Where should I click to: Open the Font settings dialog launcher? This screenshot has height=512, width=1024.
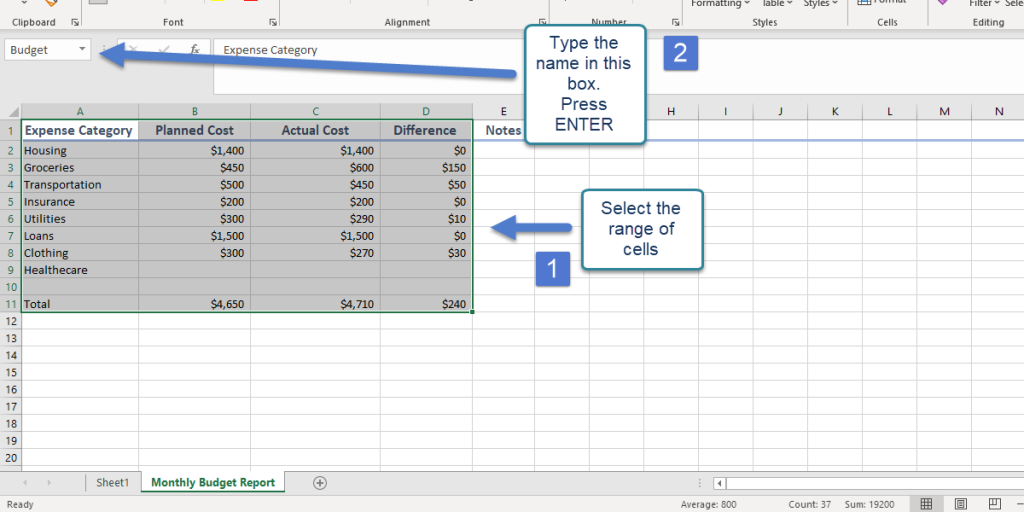pyautogui.click(x=272, y=23)
